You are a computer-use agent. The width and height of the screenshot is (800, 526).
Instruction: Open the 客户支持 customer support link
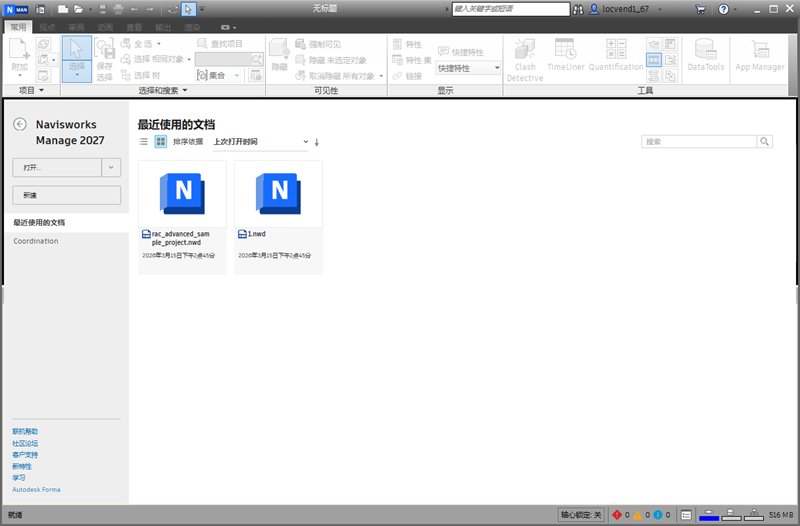click(25, 455)
